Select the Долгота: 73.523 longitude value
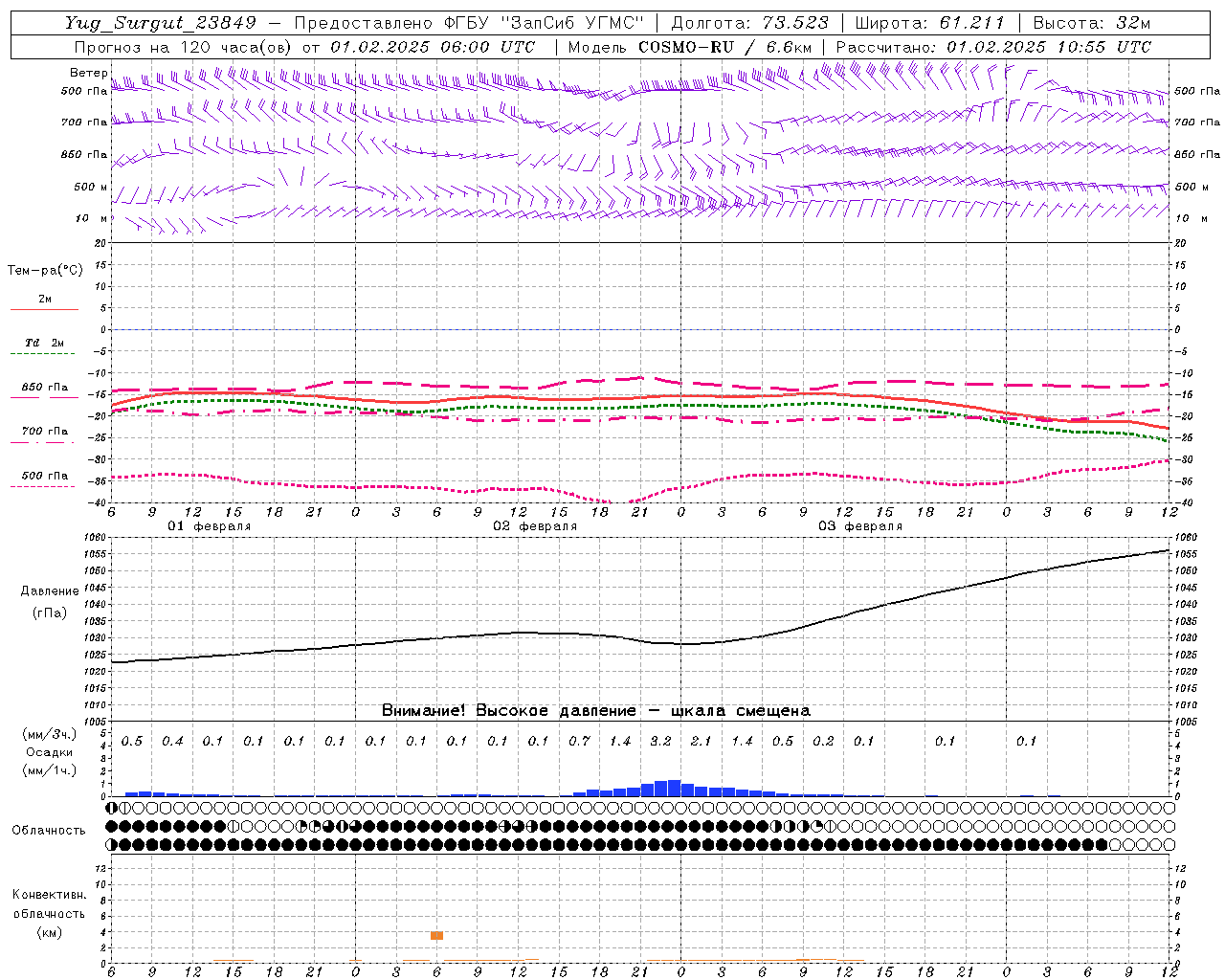The width and height of the screenshot is (1225, 980). coord(752,24)
